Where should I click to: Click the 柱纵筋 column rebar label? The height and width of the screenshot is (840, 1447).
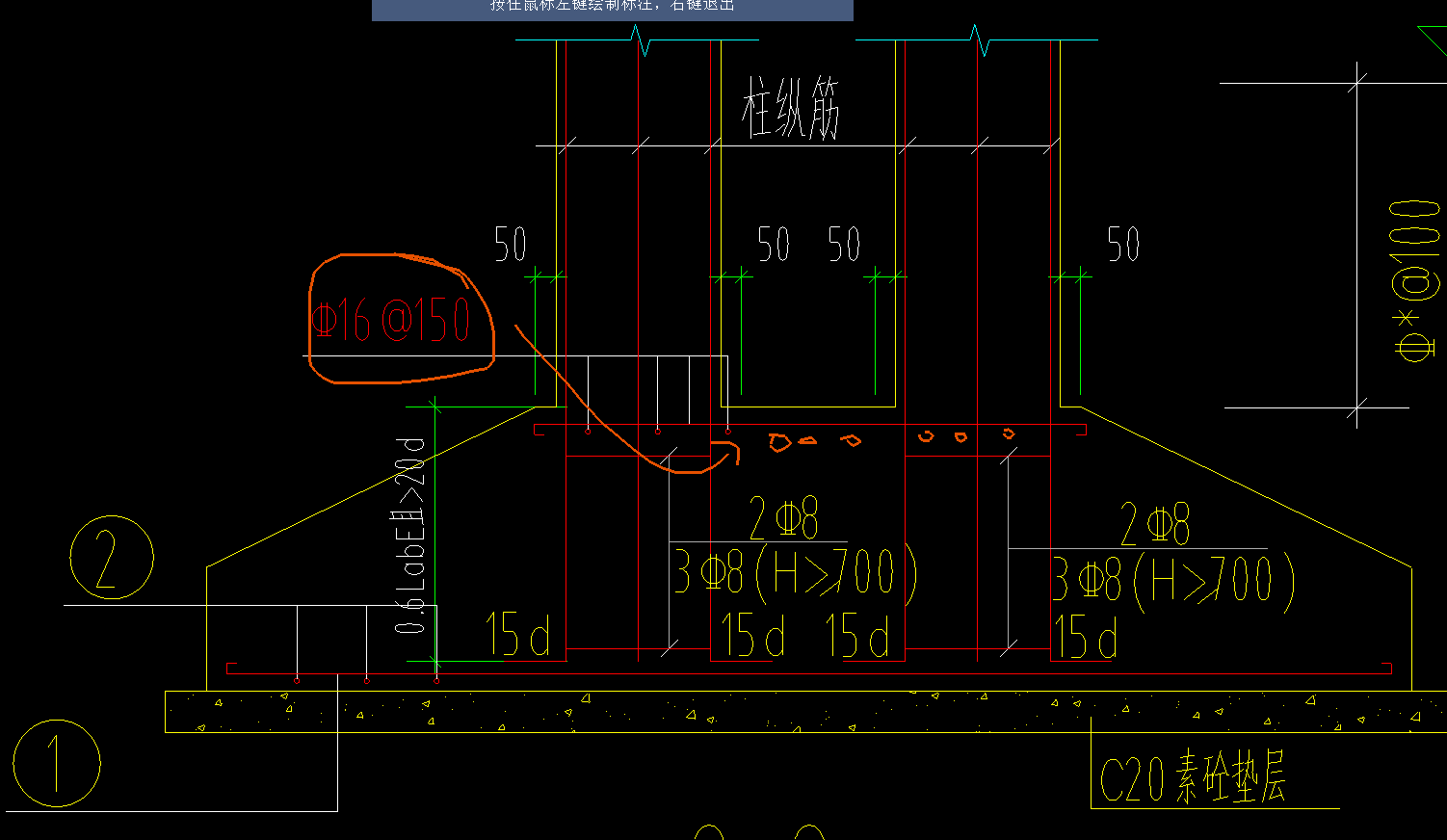point(791,108)
